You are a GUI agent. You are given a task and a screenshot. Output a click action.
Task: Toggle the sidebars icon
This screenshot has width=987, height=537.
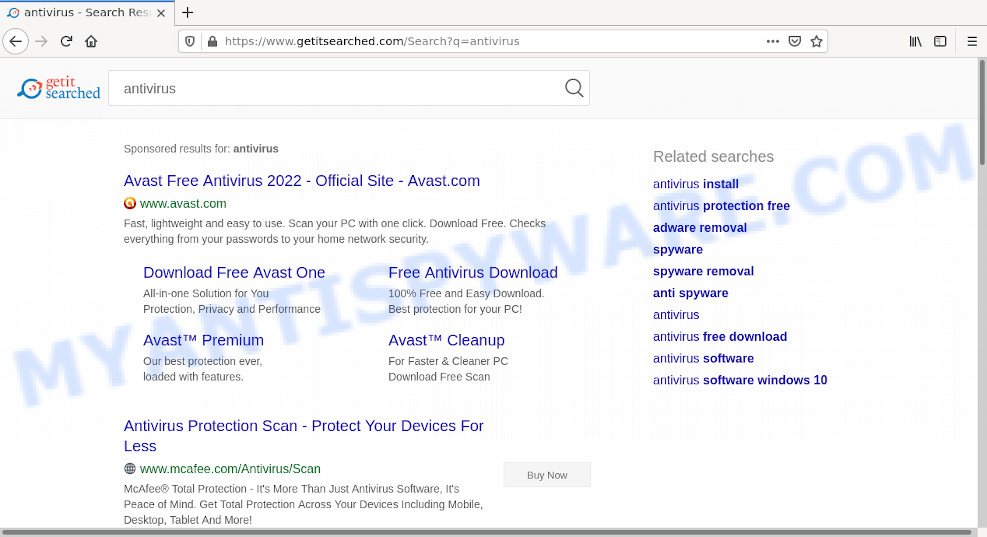click(940, 42)
